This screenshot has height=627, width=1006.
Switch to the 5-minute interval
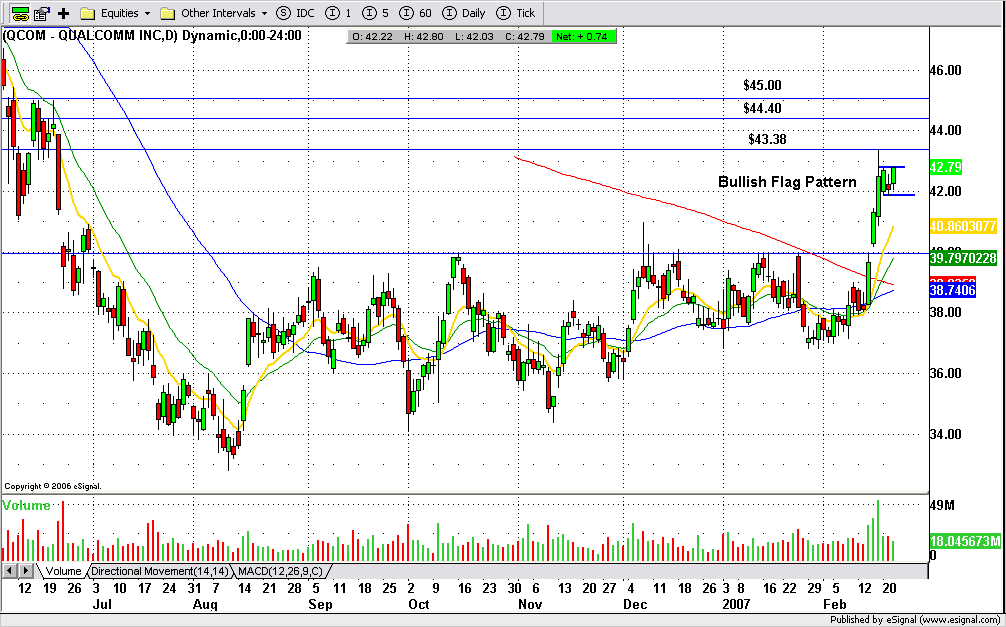pyautogui.click(x=375, y=13)
